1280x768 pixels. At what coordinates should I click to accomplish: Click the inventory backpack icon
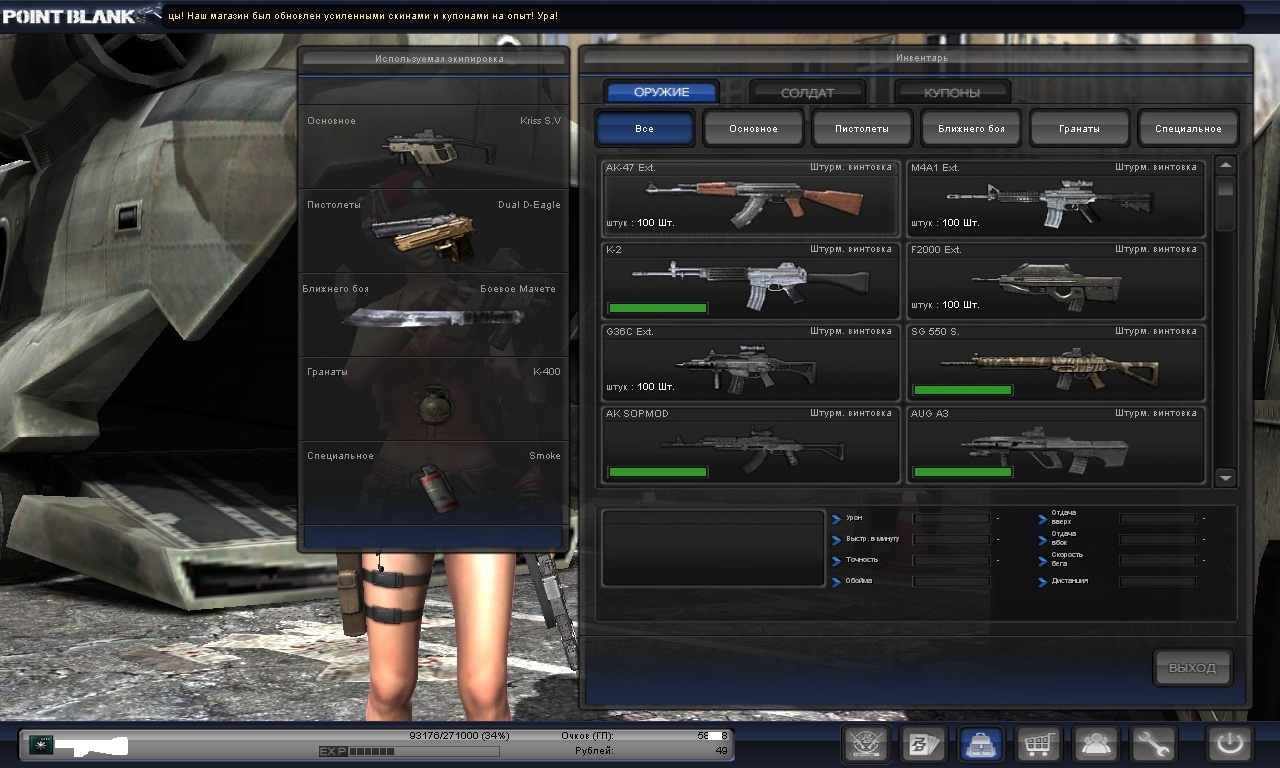coord(982,744)
